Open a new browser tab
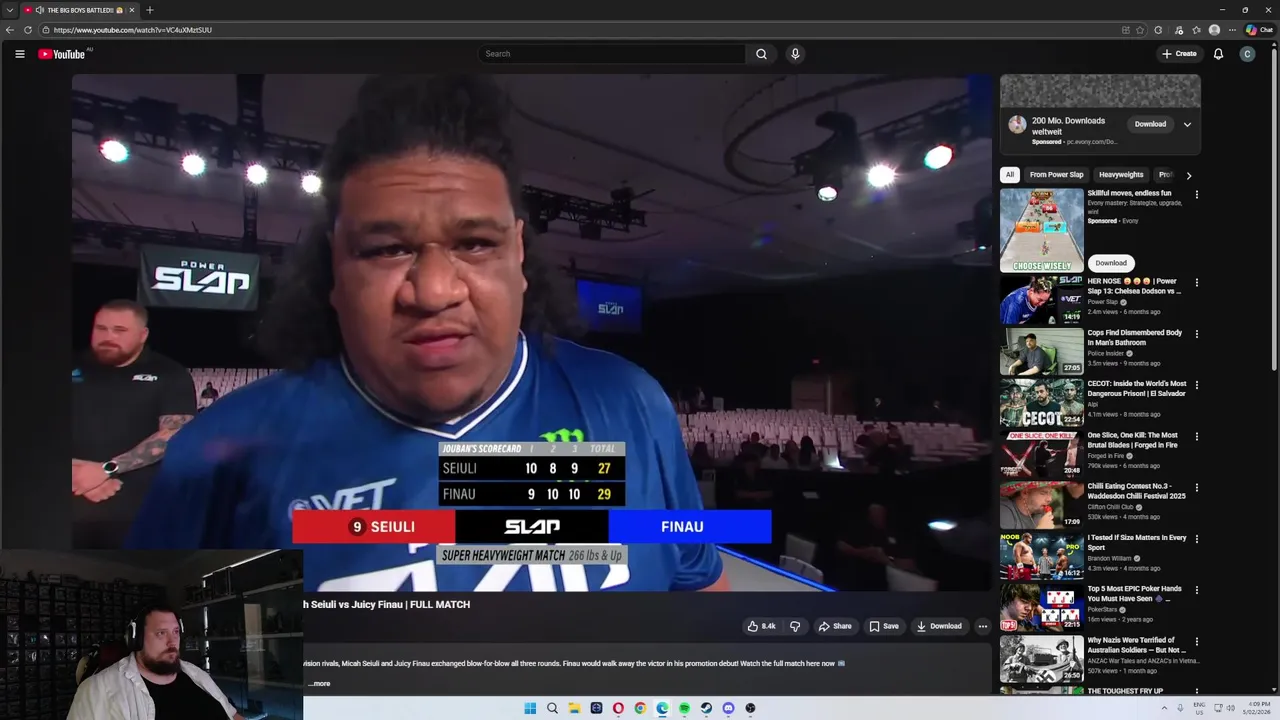Viewport: 1280px width, 720px height. point(149,10)
